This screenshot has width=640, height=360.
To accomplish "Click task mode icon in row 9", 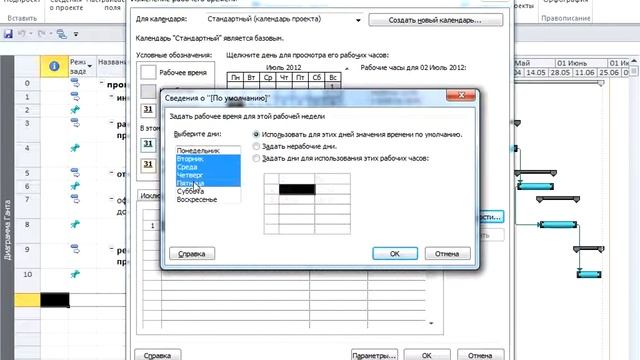I will [x=75, y=249].
